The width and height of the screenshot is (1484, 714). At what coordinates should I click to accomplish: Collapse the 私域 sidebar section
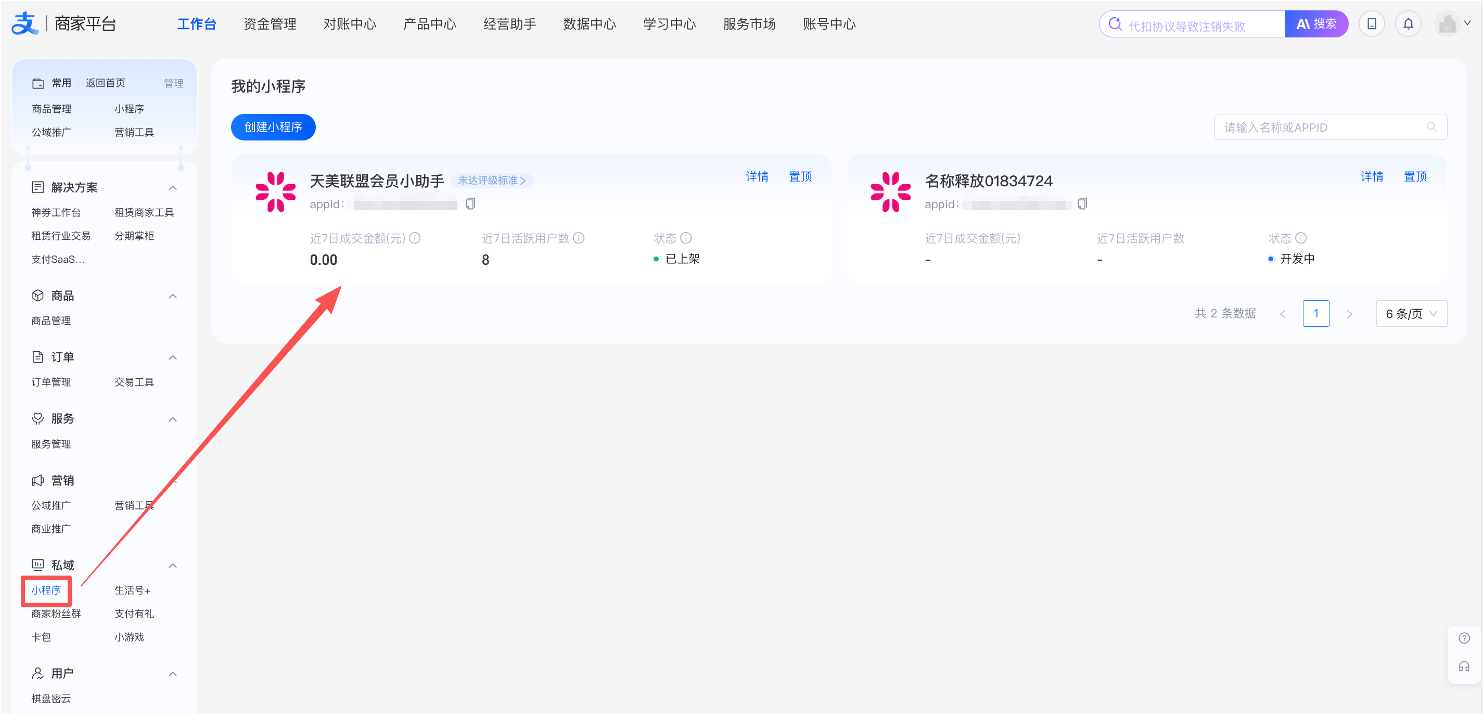[172, 565]
